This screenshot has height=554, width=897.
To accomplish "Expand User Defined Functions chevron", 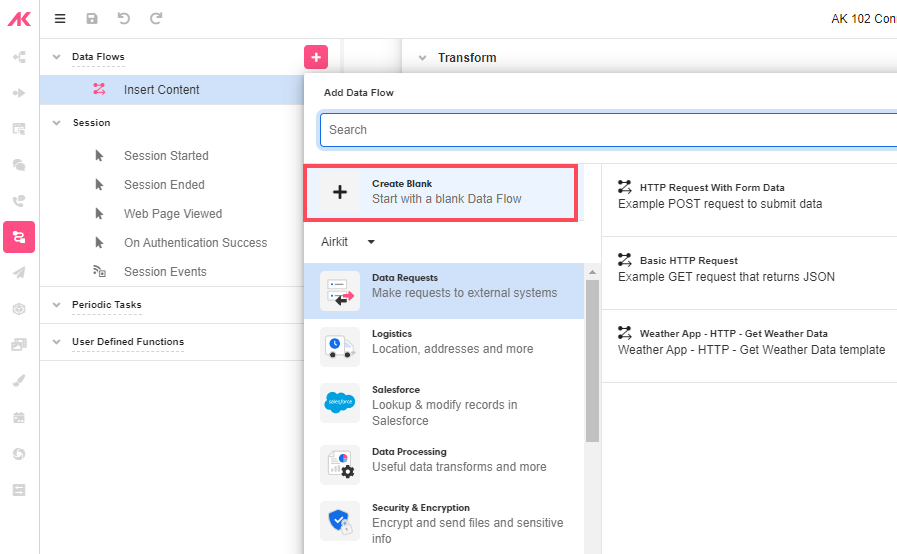I will [x=56, y=342].
